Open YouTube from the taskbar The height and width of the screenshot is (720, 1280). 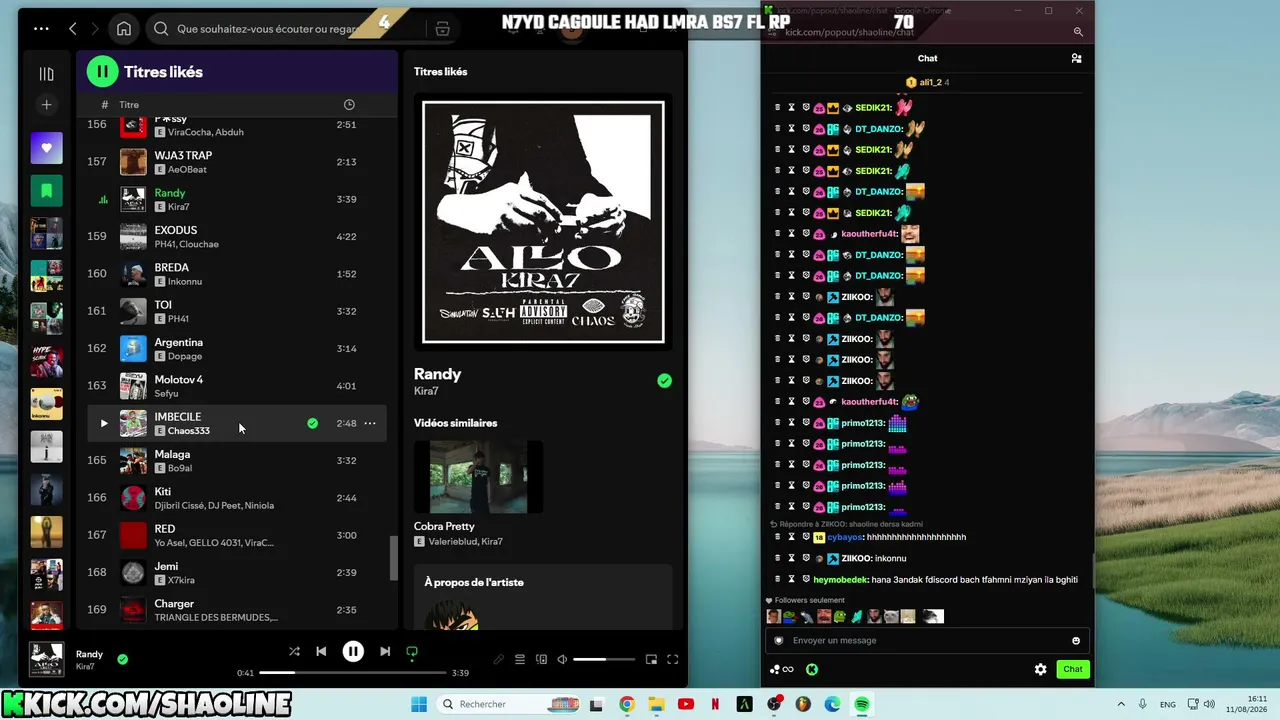(x=686, y=704)
